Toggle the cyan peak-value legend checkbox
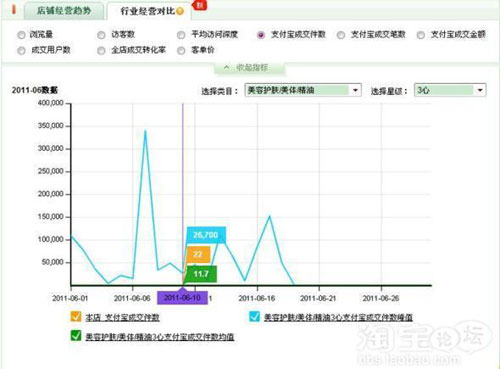 pyautogui.click(x=255, y=316)
